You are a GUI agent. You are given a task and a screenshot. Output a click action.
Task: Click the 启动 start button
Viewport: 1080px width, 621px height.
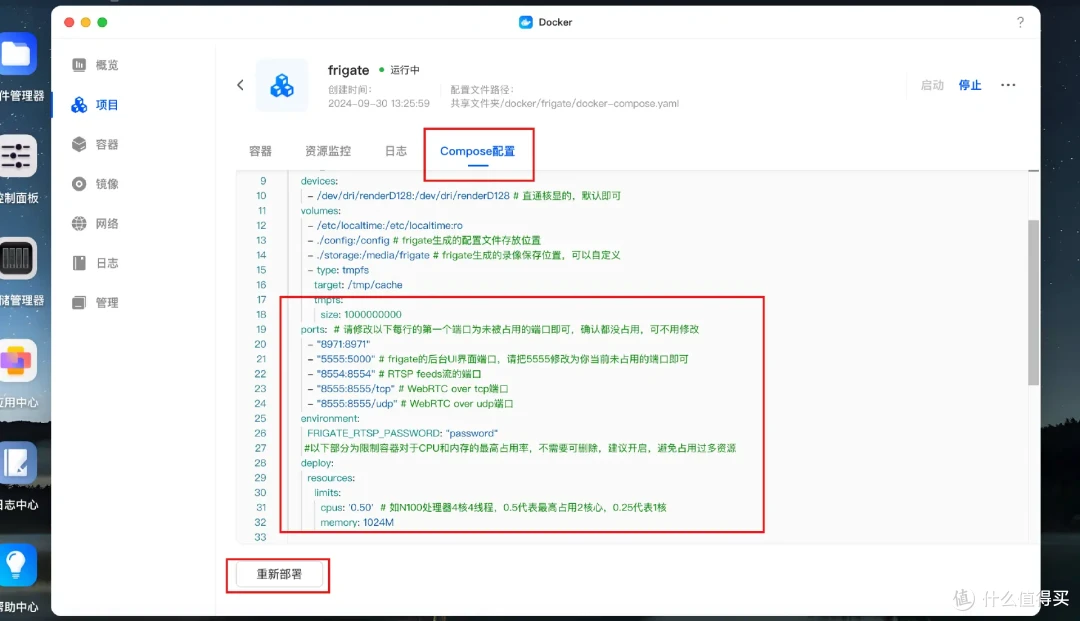tap(932, 85)
